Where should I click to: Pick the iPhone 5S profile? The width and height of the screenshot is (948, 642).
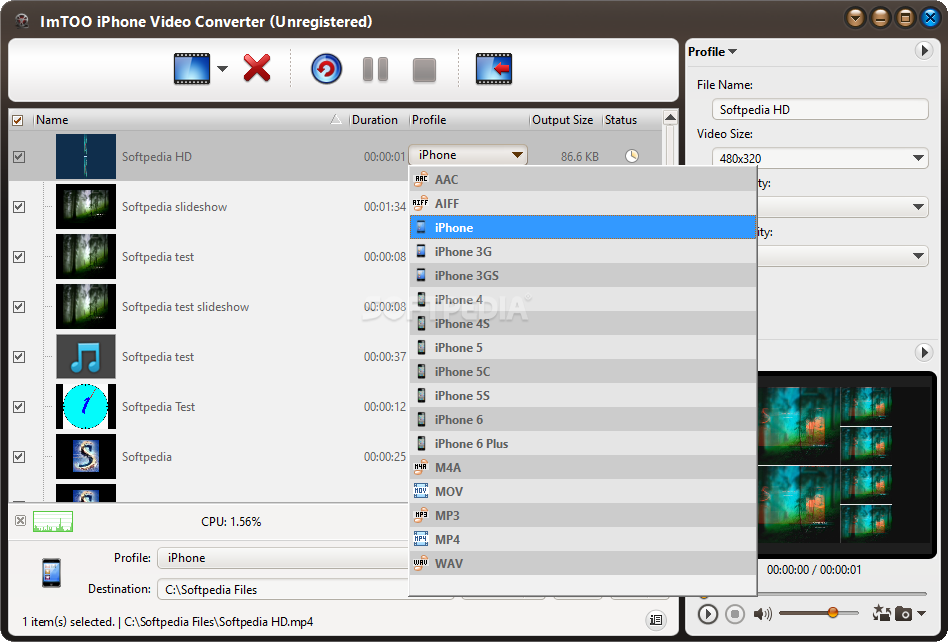coord(583,396)
